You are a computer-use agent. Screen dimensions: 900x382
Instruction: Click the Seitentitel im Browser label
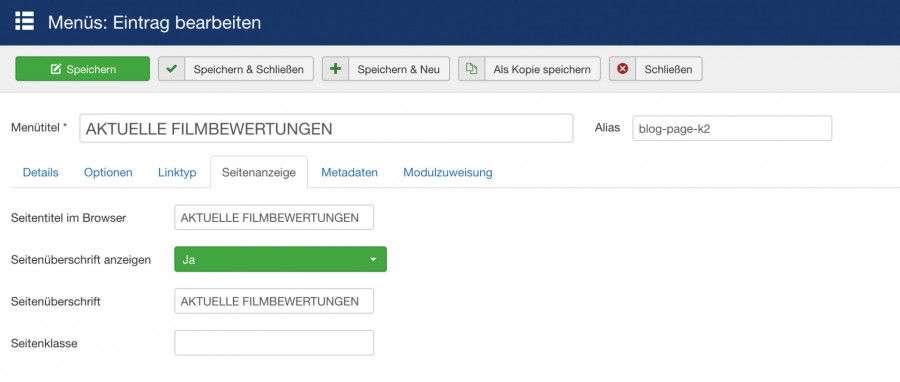click(69, 218)
